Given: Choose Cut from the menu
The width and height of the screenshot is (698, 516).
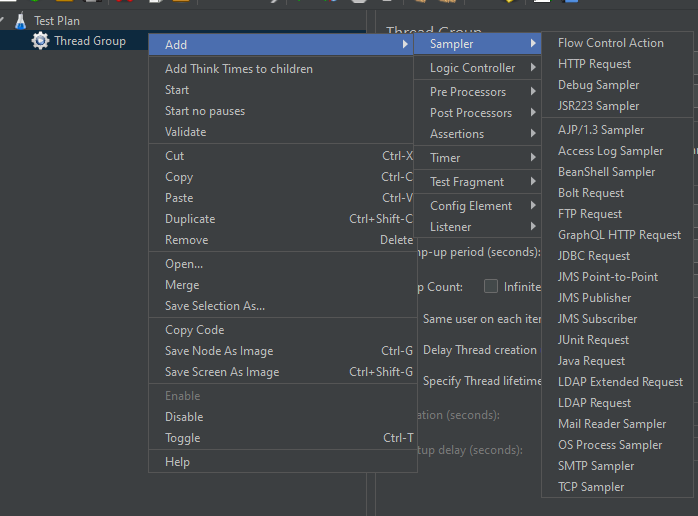Looking at the screenshot, I should pyautogui.click(x=281, y=156).
